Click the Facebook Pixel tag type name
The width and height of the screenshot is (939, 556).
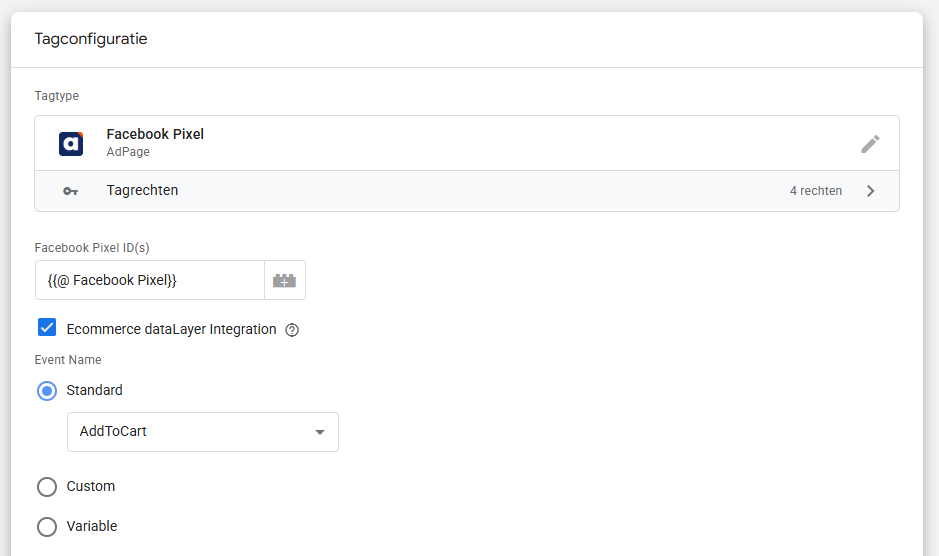(x=155, y=134)
